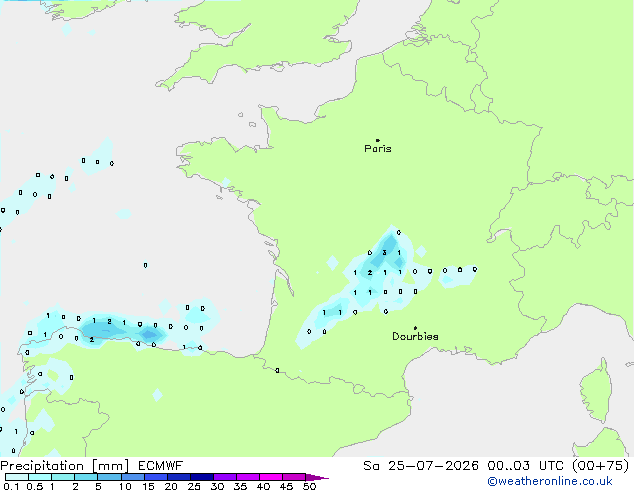Select the Dourbies location dot marker
Screen dimensions: 634x490
coord(415,328)
